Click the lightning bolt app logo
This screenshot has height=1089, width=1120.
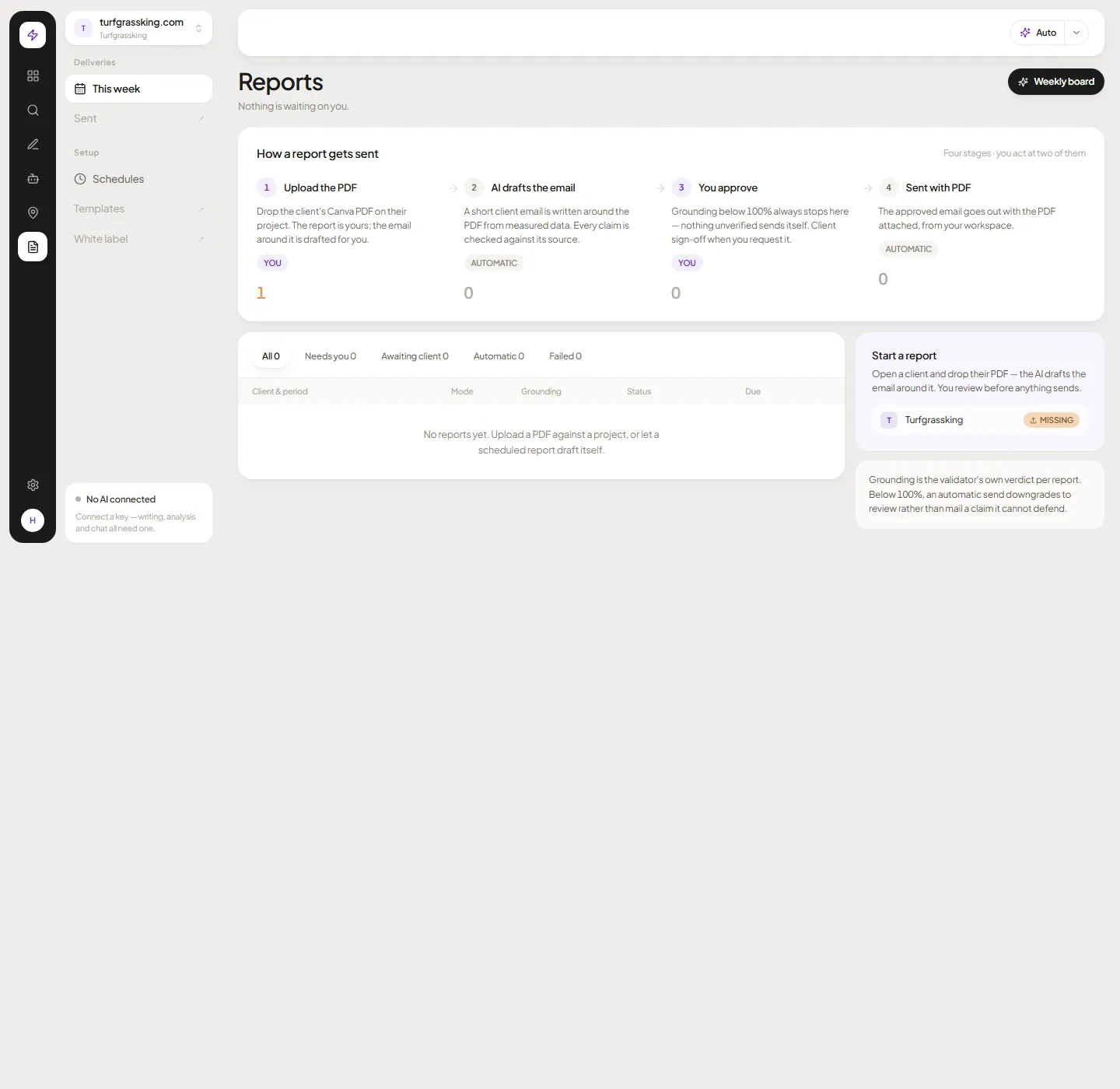33,35
